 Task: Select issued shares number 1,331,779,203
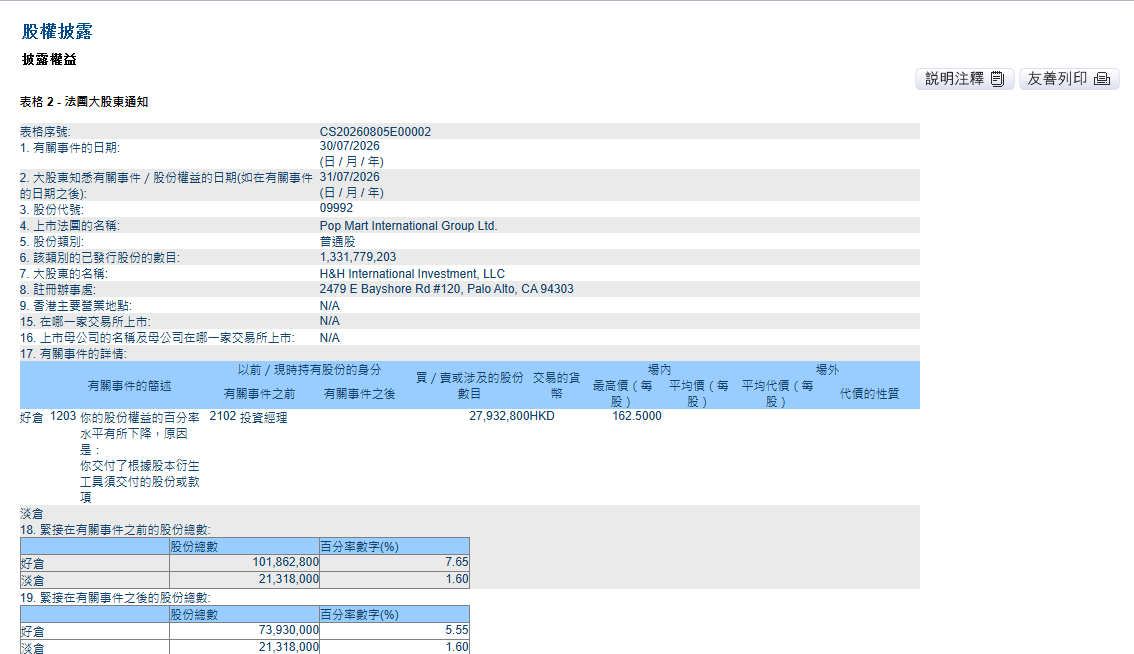point(358,258)
